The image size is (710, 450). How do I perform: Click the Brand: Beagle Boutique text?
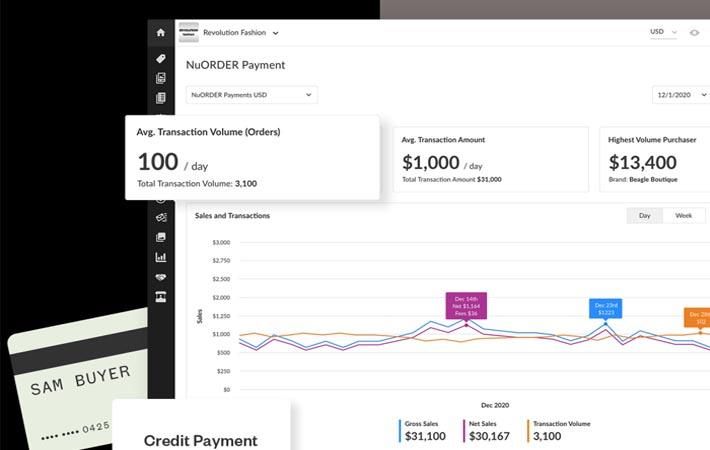[x=643, y=179]
